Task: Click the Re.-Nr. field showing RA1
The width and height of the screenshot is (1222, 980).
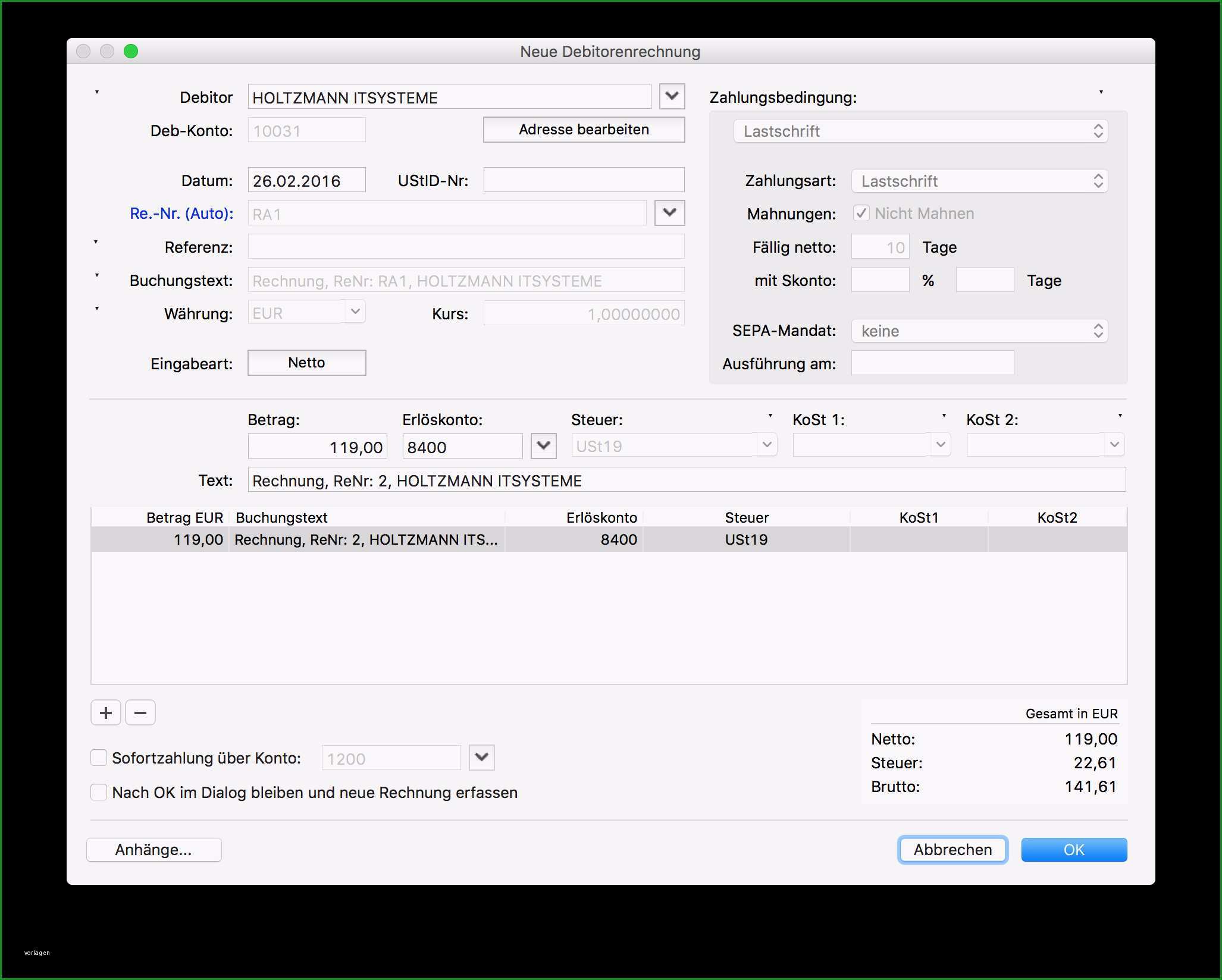Action: [447, 213]
